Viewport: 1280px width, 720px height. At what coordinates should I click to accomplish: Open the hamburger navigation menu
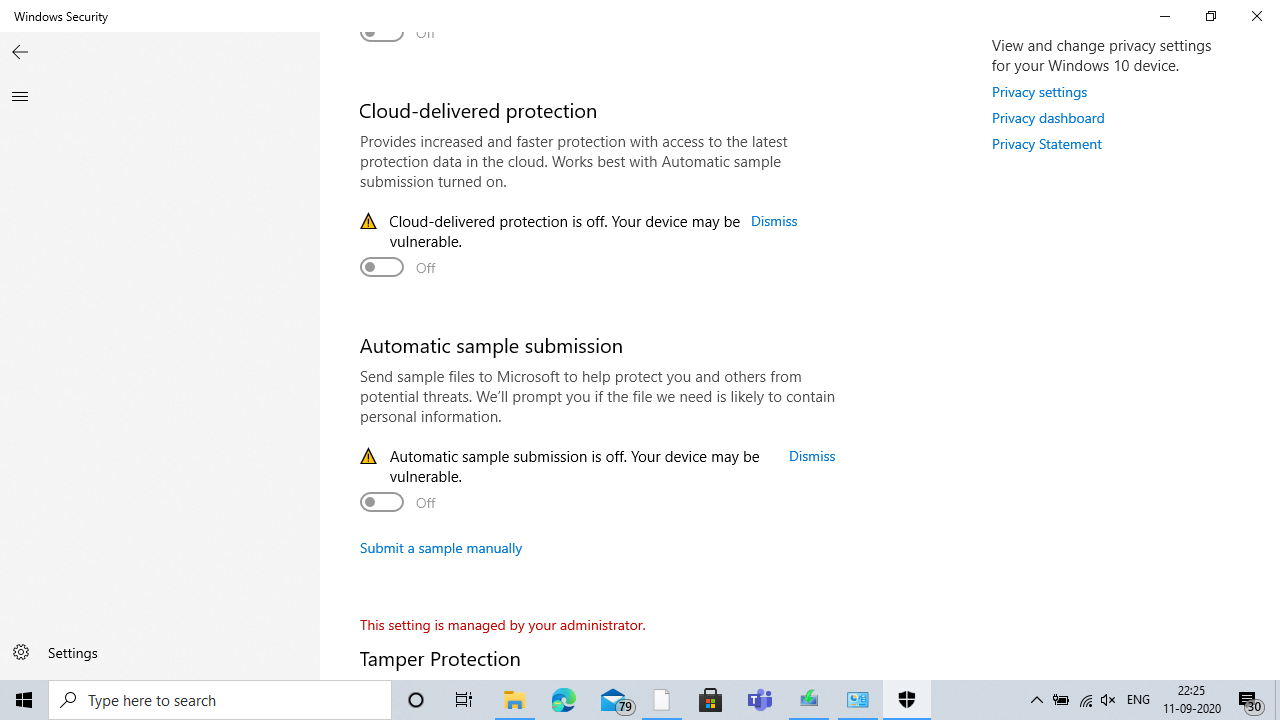[x=20, y=96]
